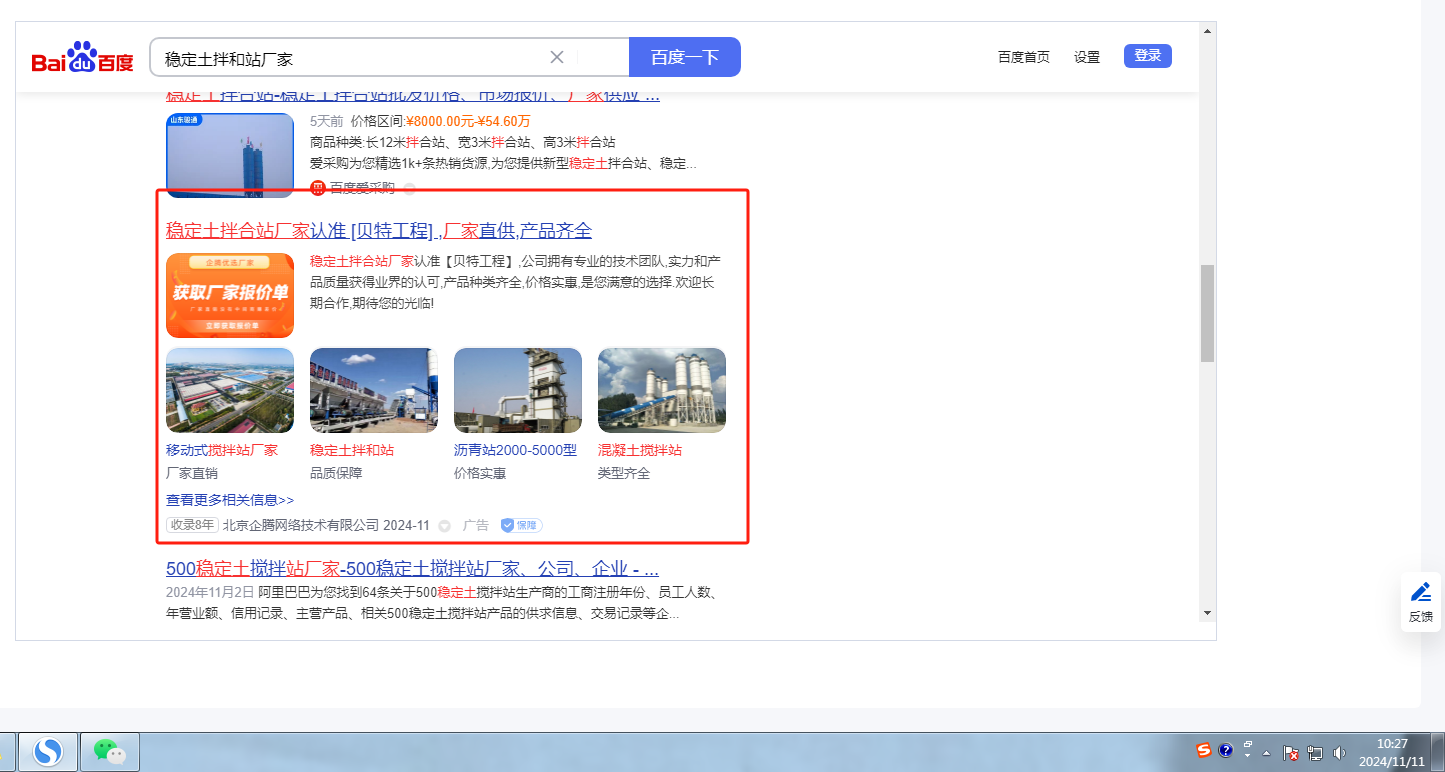Click the 沥青站2000-5000型 link
Image resolution: width=1445 pixels, height=772 pixels.
coord(515,450)
